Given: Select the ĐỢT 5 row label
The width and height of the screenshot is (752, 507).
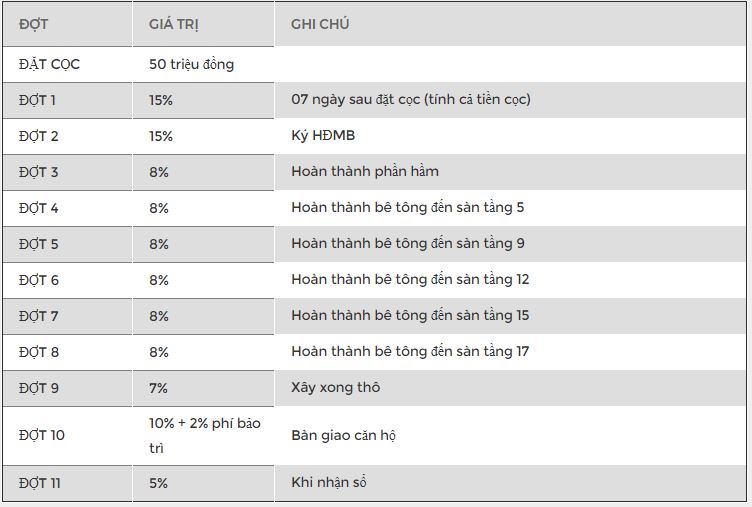Looking at the screenshot, I should 39,244.
